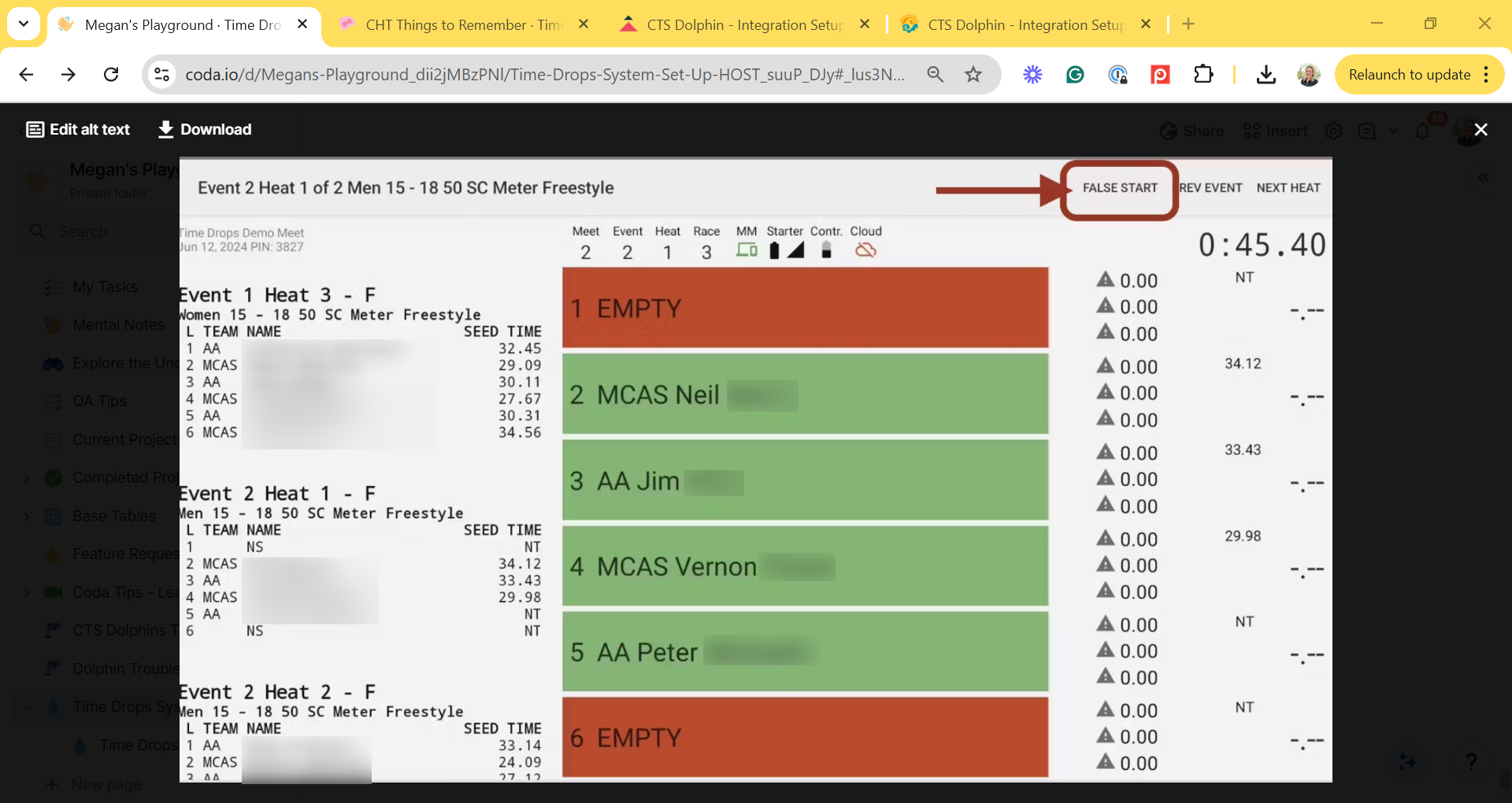Click Relaunch to update
The height and width of the screenshot is (803, 1512).
point(1410,74)
